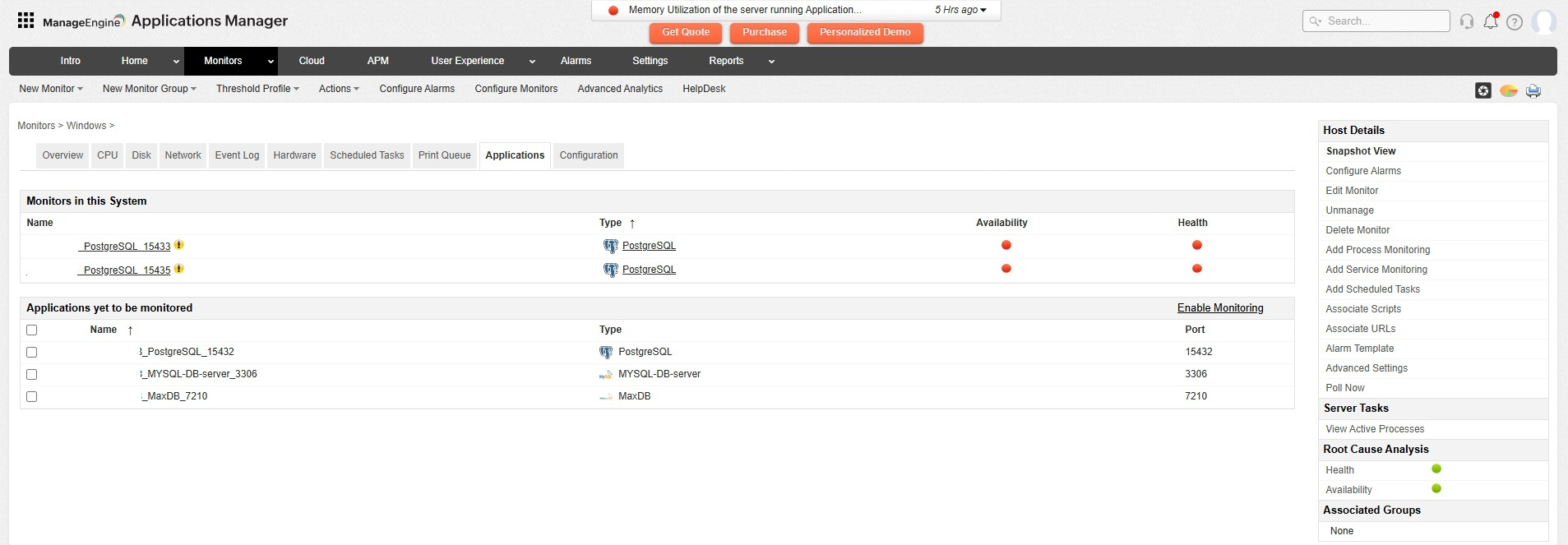
Task: Expand the Monitors menu chevron
Action: (271, 62)
